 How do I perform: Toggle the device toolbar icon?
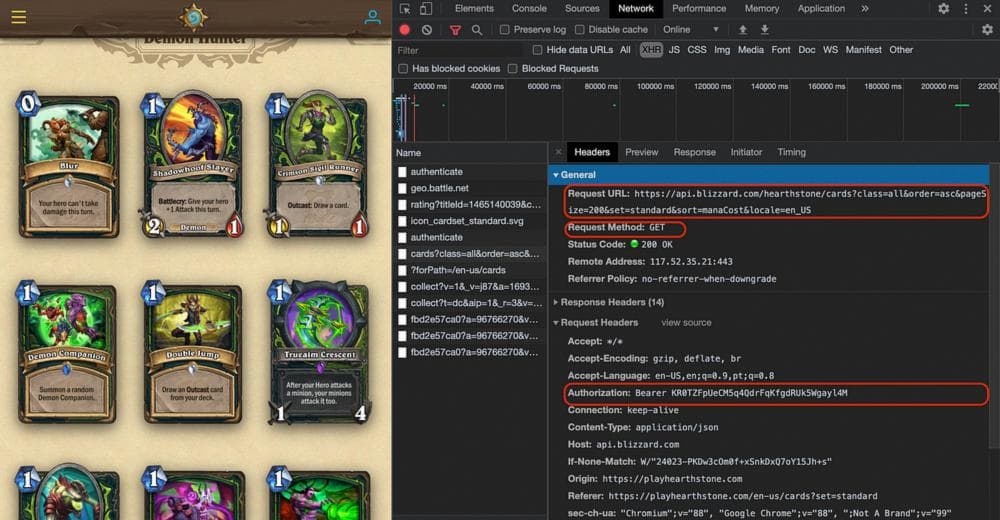pos(426,9)
